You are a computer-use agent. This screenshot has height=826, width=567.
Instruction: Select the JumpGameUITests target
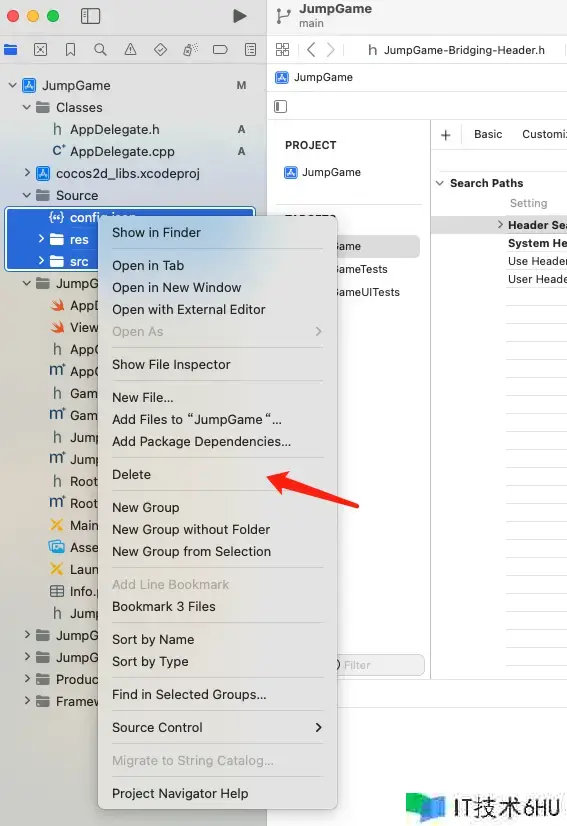pyautogui.click(x=369, y=292)
